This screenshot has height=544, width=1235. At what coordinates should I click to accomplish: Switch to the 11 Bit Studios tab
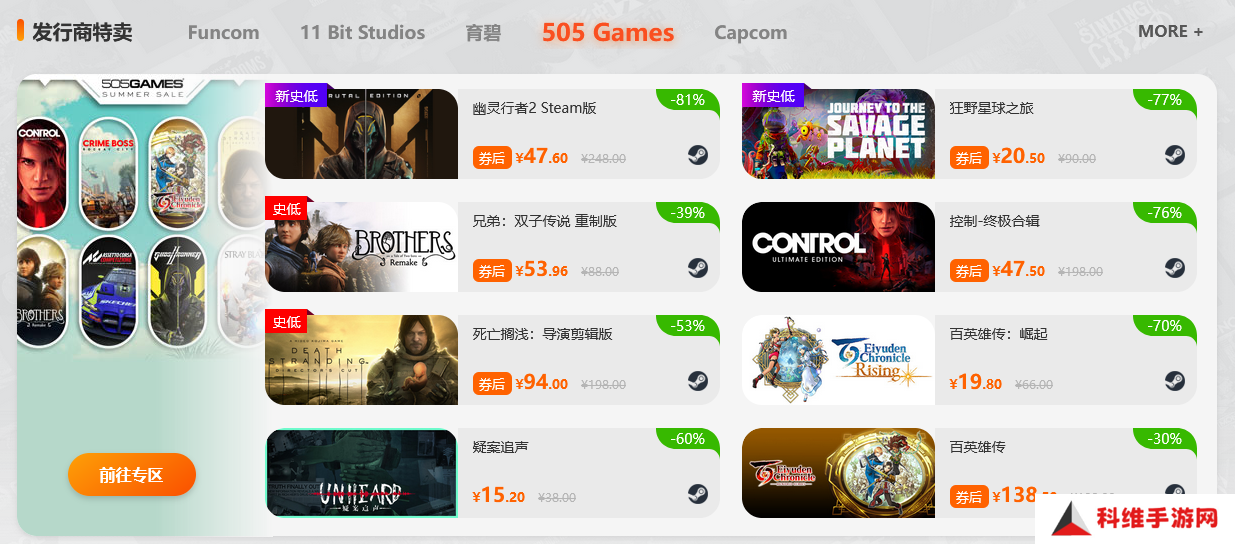coord(362,32)
